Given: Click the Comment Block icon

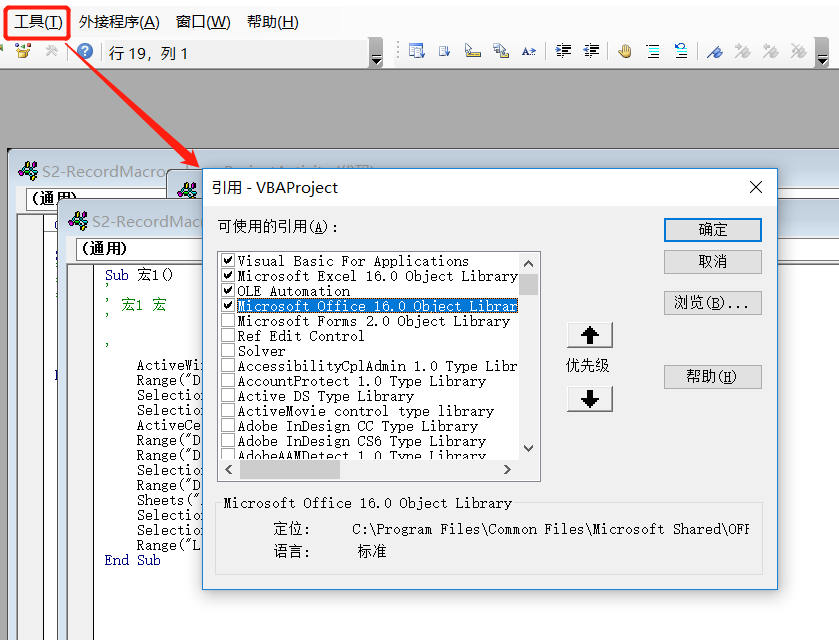Looking at the screenshot, I should pyautogui.click(x=653, y=51).
